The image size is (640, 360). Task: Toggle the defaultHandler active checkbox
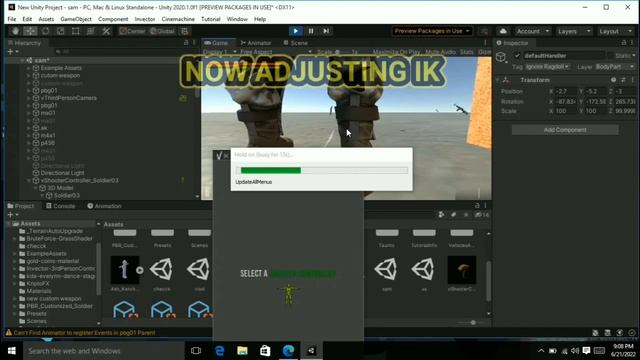pos(517,56)
